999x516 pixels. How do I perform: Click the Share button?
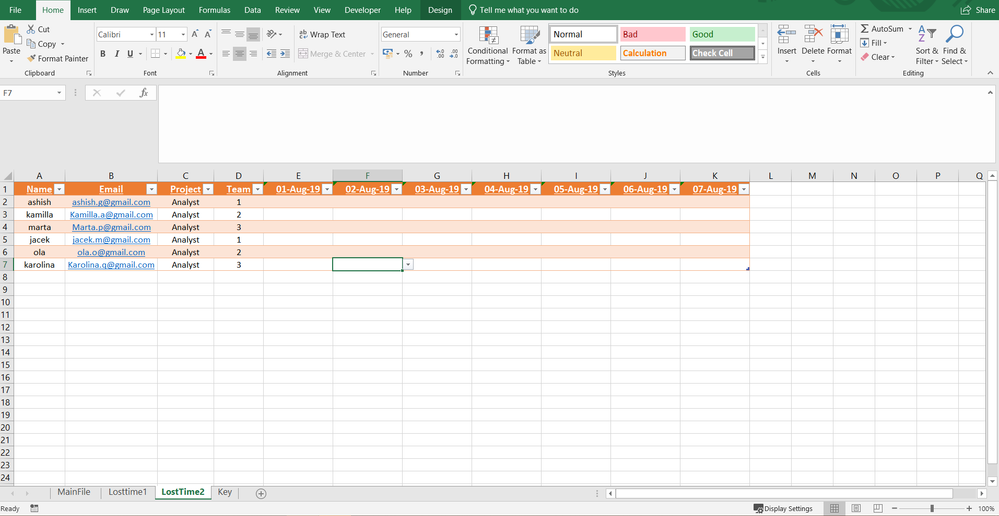[977, 10]
